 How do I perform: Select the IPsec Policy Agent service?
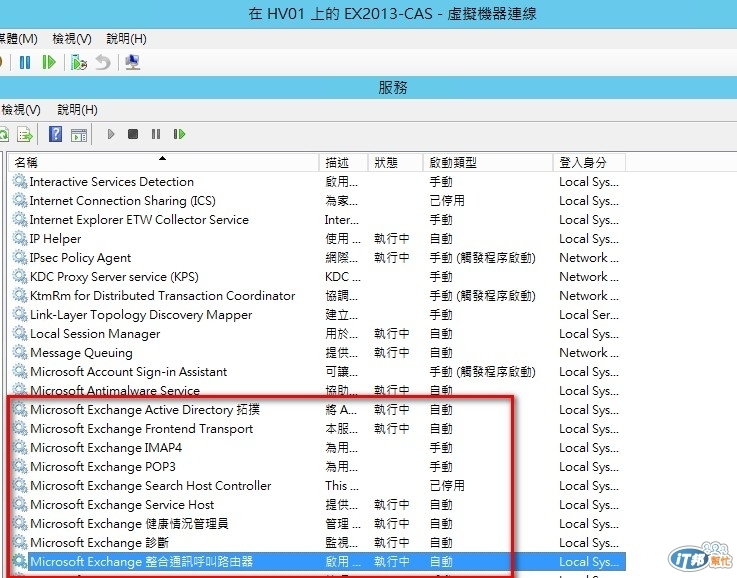[x=80, y=258]
